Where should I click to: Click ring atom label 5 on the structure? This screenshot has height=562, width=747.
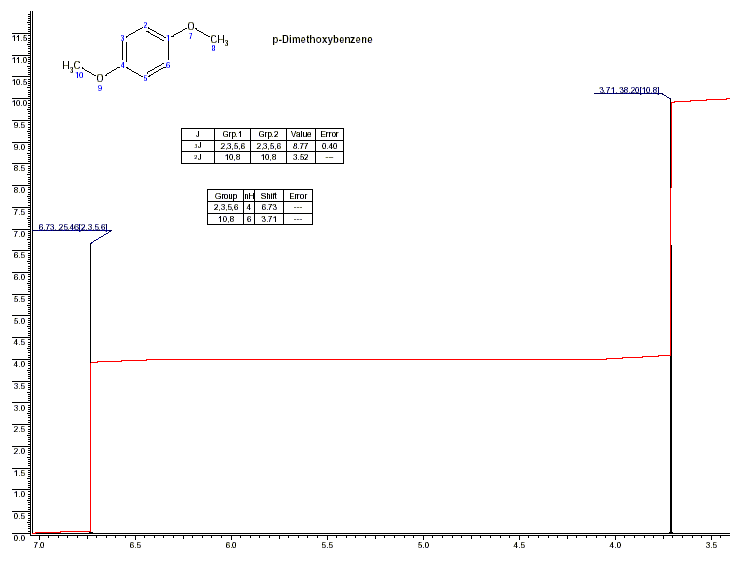coord(145,79)
